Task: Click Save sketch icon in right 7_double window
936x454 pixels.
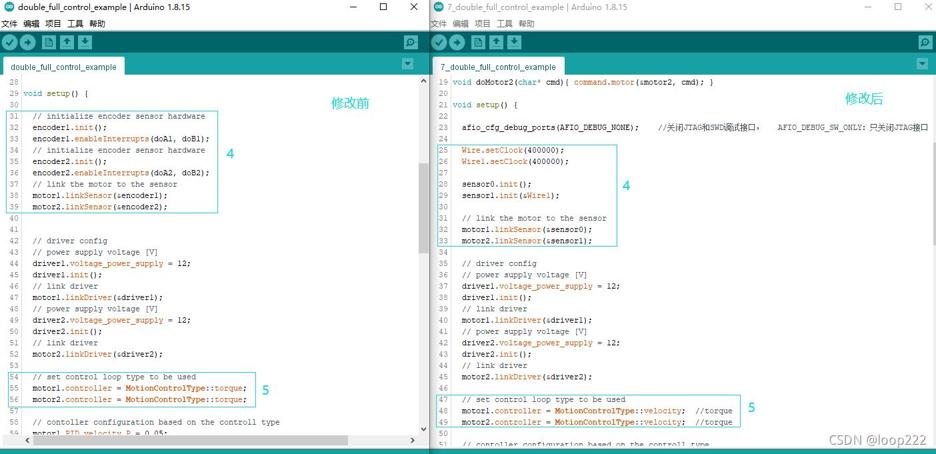Action: (515, 42)
